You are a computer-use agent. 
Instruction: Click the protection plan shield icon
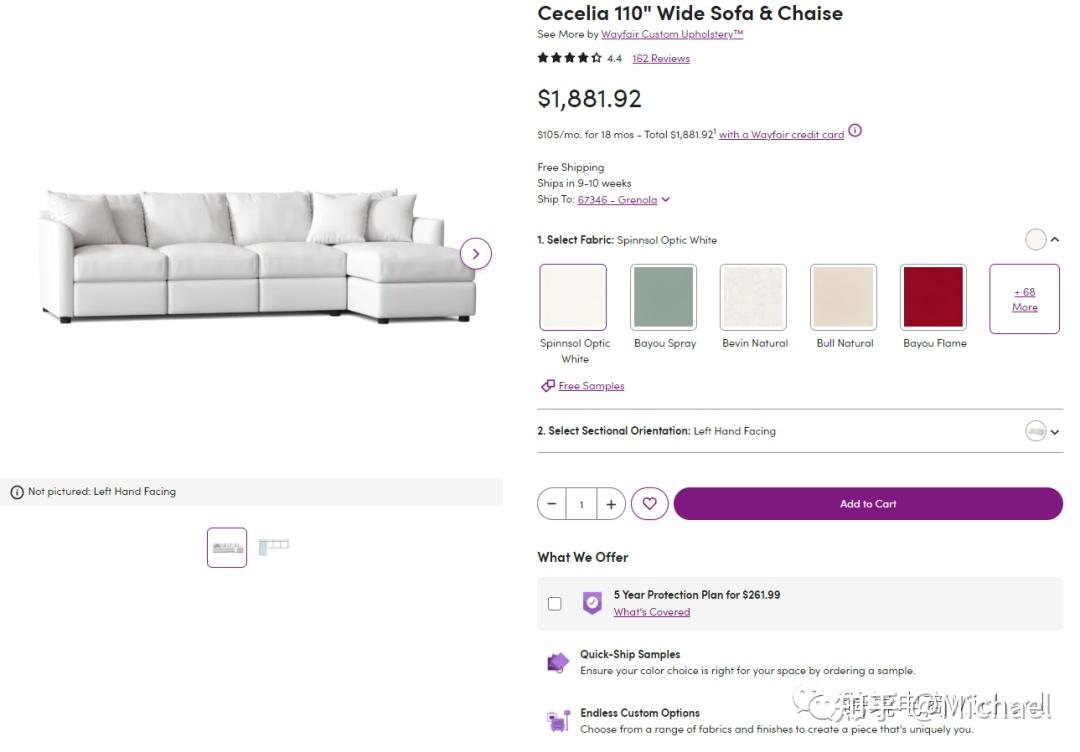pyautogui.click(x=592, y=603)
